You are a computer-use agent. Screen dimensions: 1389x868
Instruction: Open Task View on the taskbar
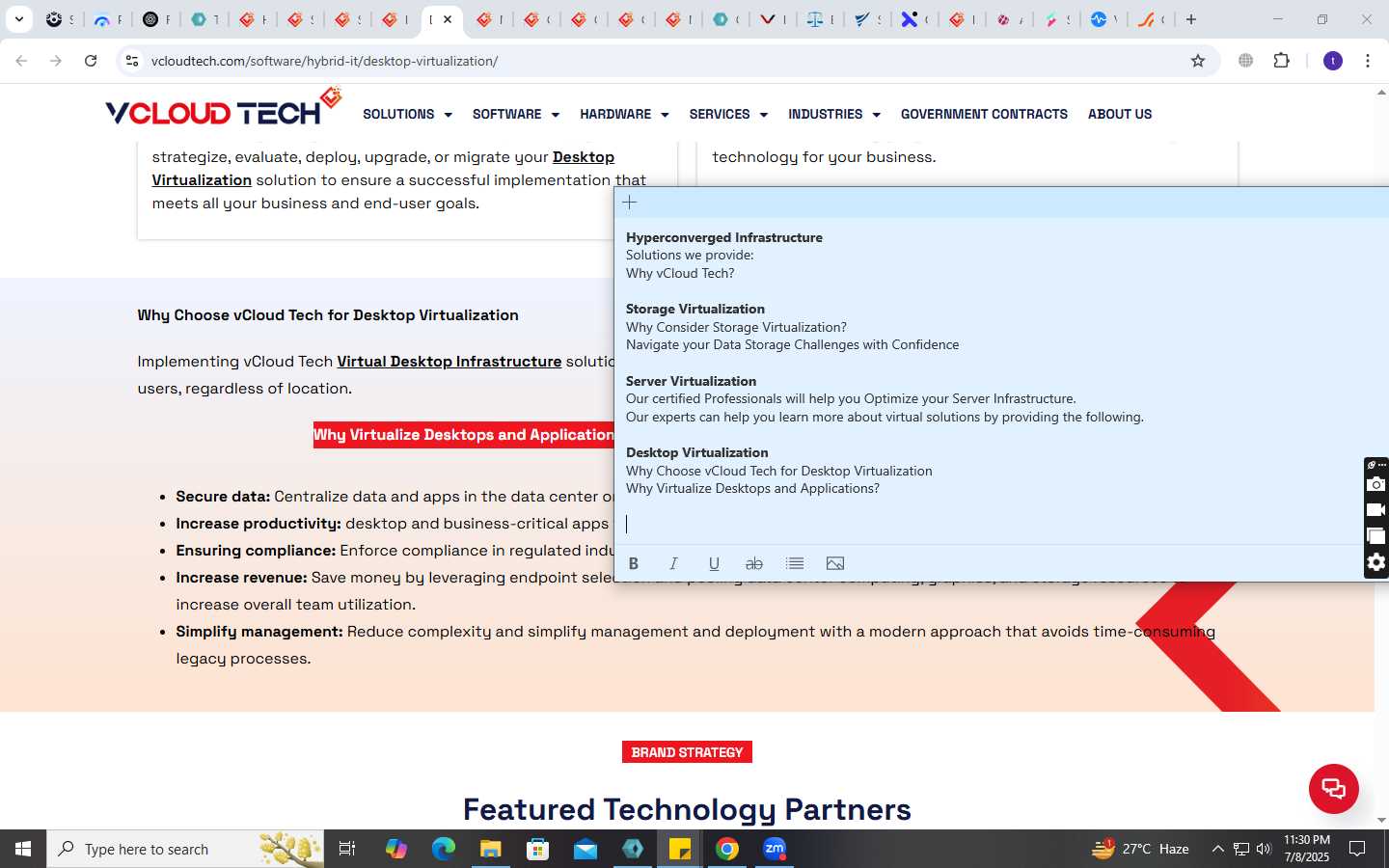347,849
